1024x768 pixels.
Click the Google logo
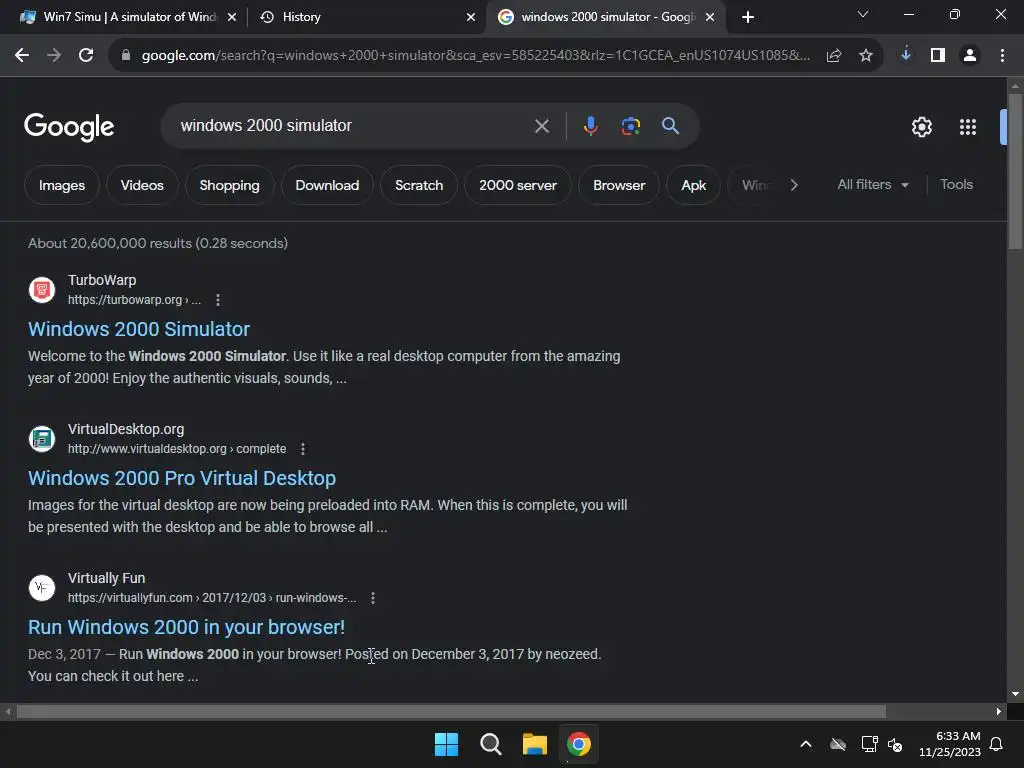pos(69,127)
